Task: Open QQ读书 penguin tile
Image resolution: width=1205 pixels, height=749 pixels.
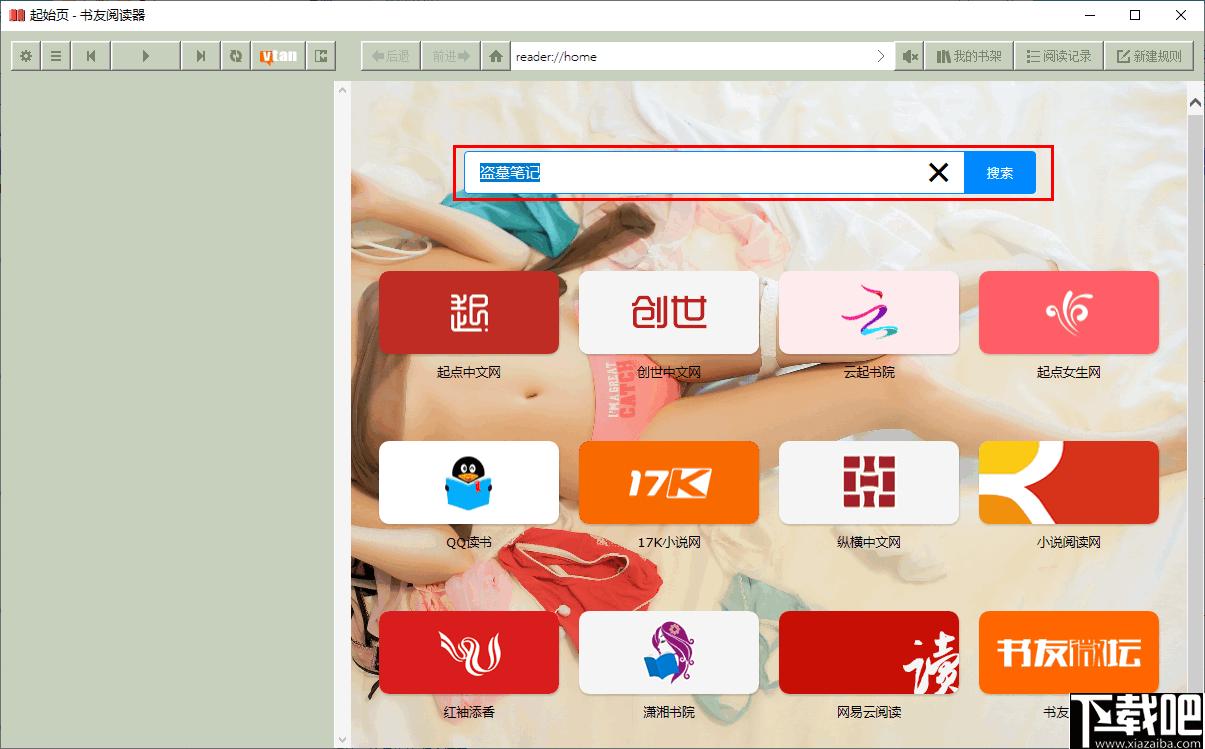Action: coord(469,482)
